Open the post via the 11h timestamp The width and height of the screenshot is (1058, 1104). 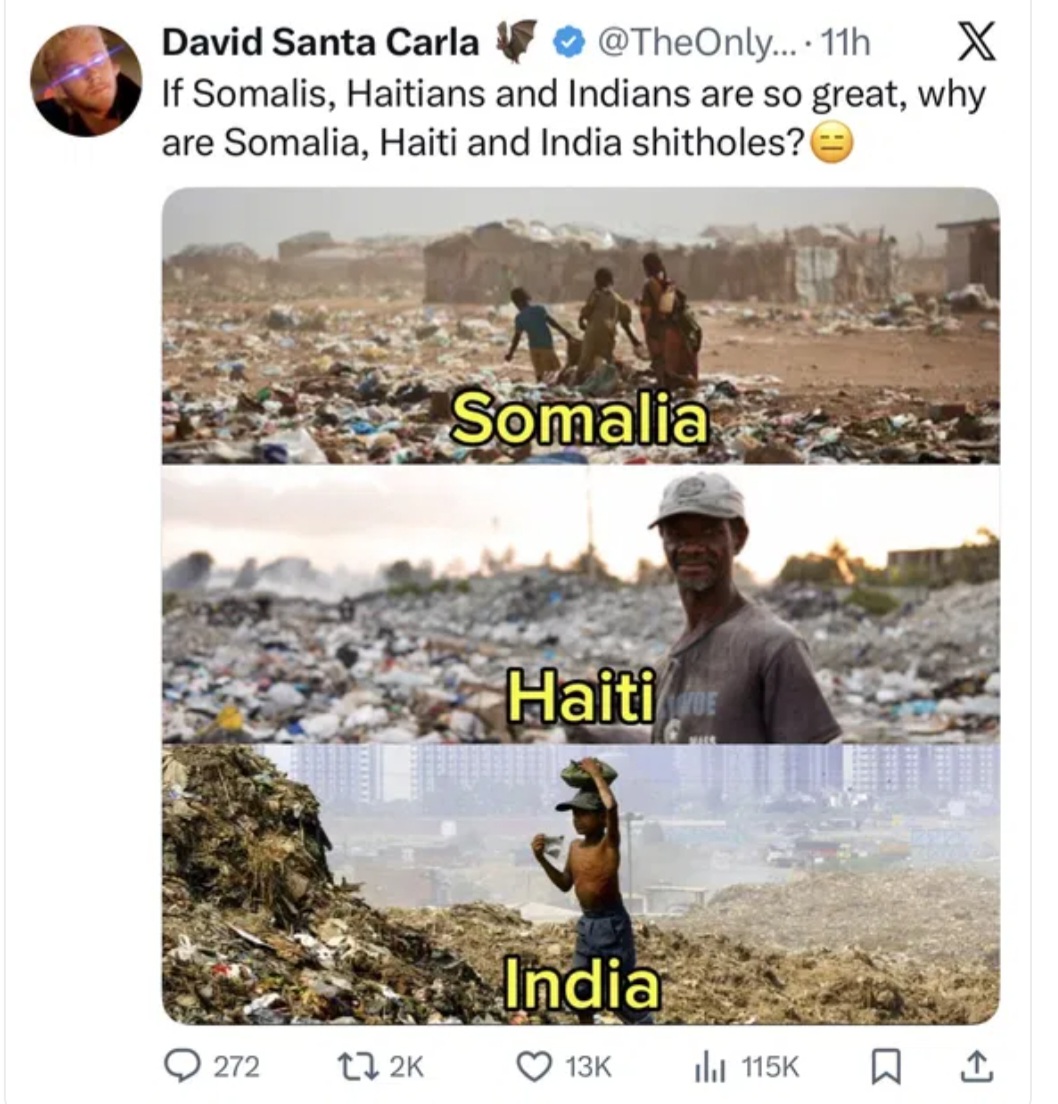[848, 44]
